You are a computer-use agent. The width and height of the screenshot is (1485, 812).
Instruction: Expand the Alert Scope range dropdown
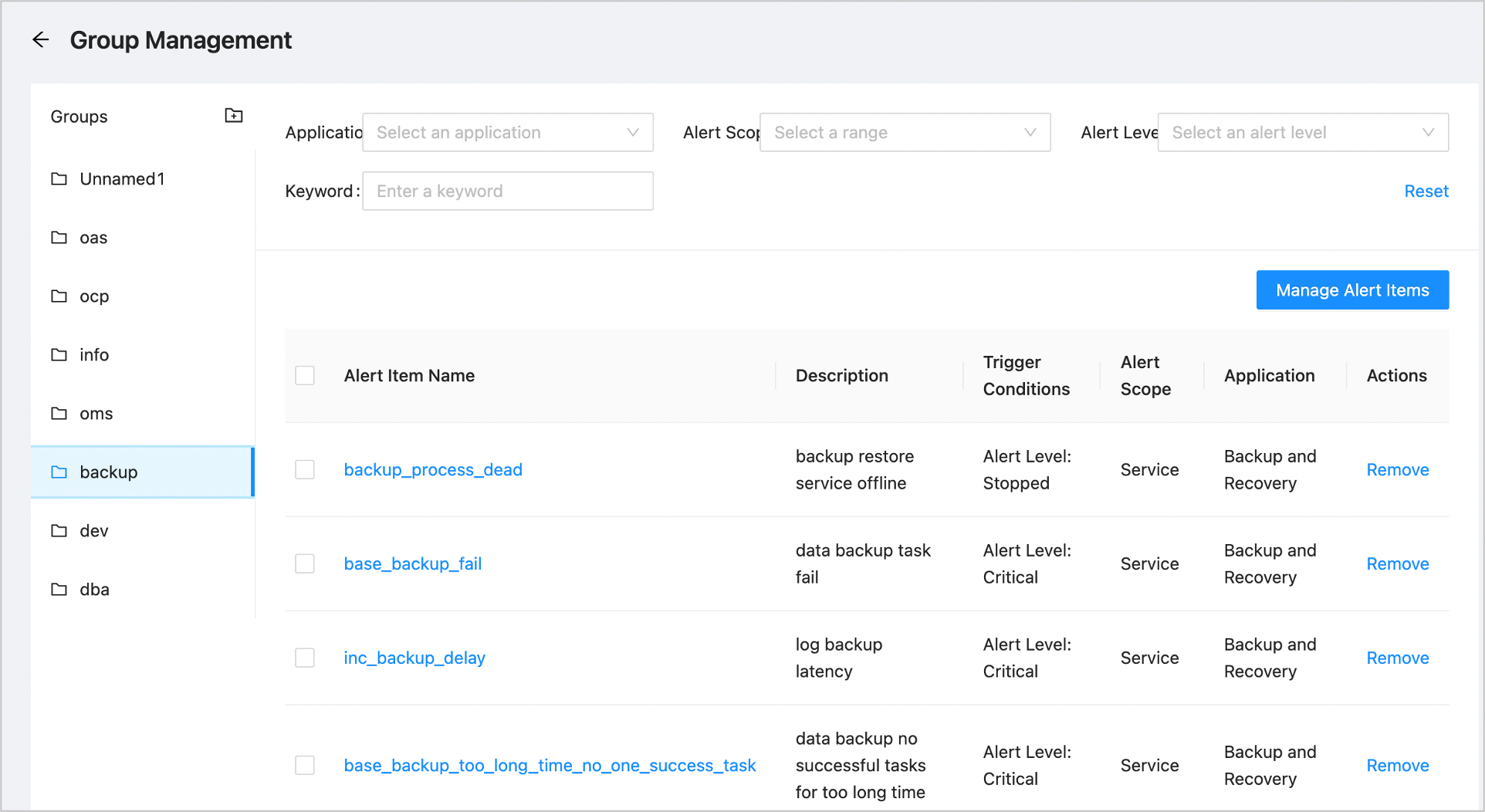[905, 133]
